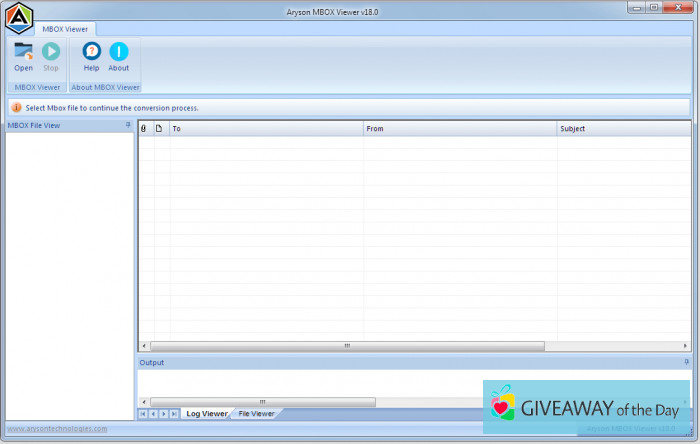Toggle the Output panel pin
Screen dimensions: 700x444
coord(686,362)
